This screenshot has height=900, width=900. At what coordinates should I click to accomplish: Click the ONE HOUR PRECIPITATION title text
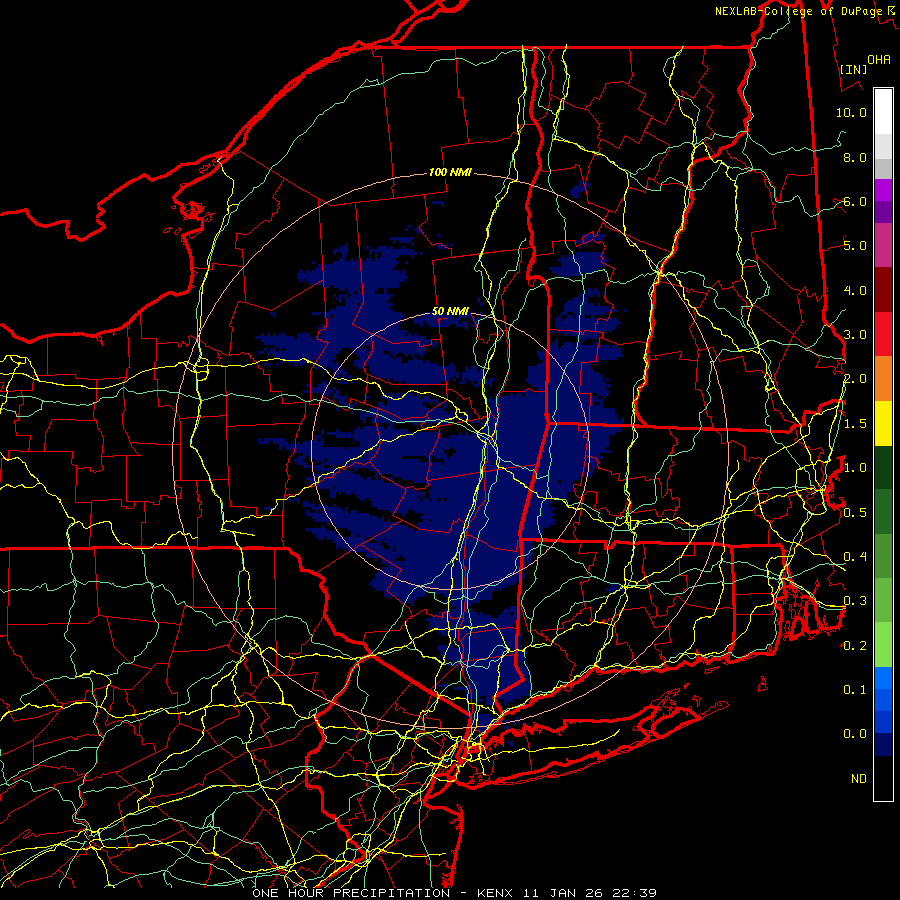coord(351,893)
